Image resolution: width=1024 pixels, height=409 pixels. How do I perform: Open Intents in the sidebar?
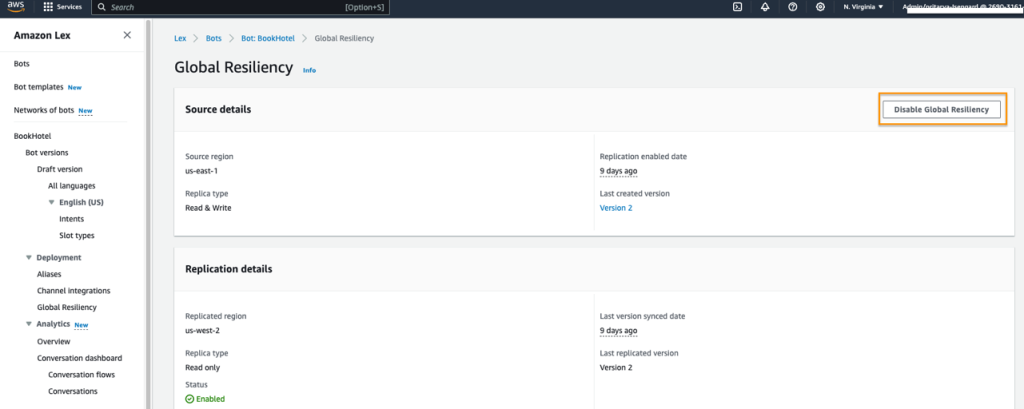(72, 219)
